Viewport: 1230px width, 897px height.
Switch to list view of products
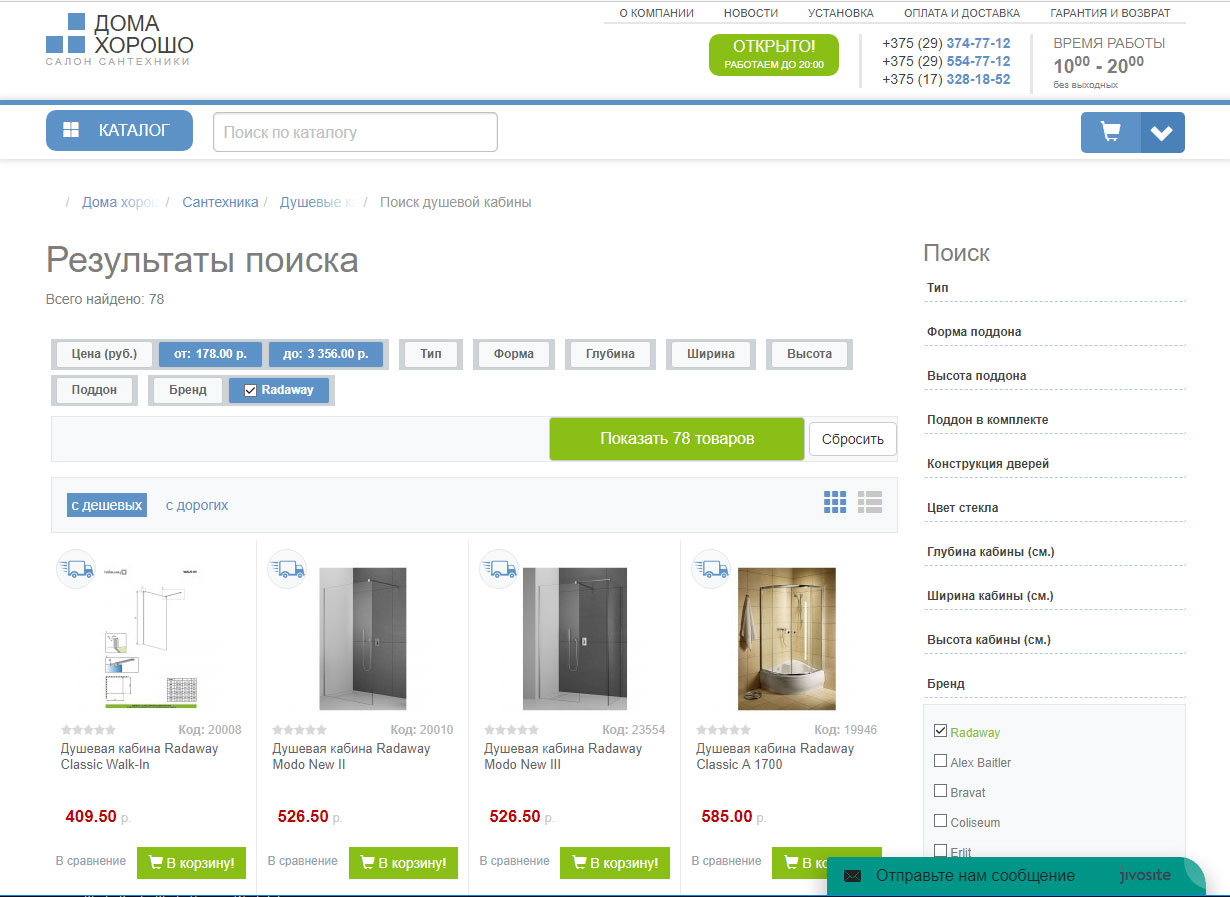(870, 502)
